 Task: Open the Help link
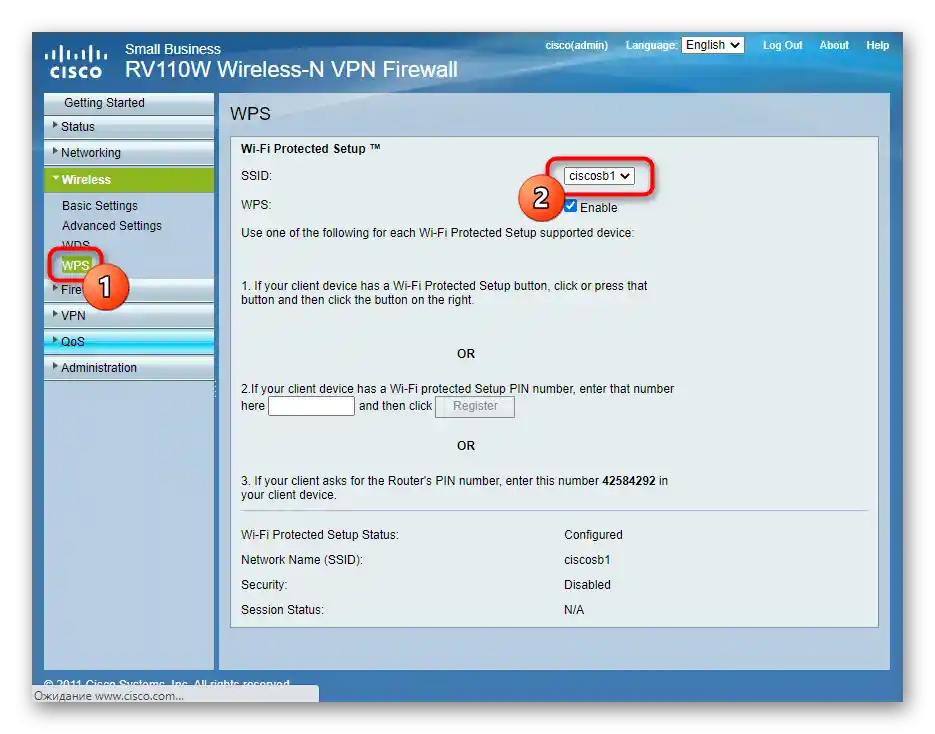click(877, 45)
